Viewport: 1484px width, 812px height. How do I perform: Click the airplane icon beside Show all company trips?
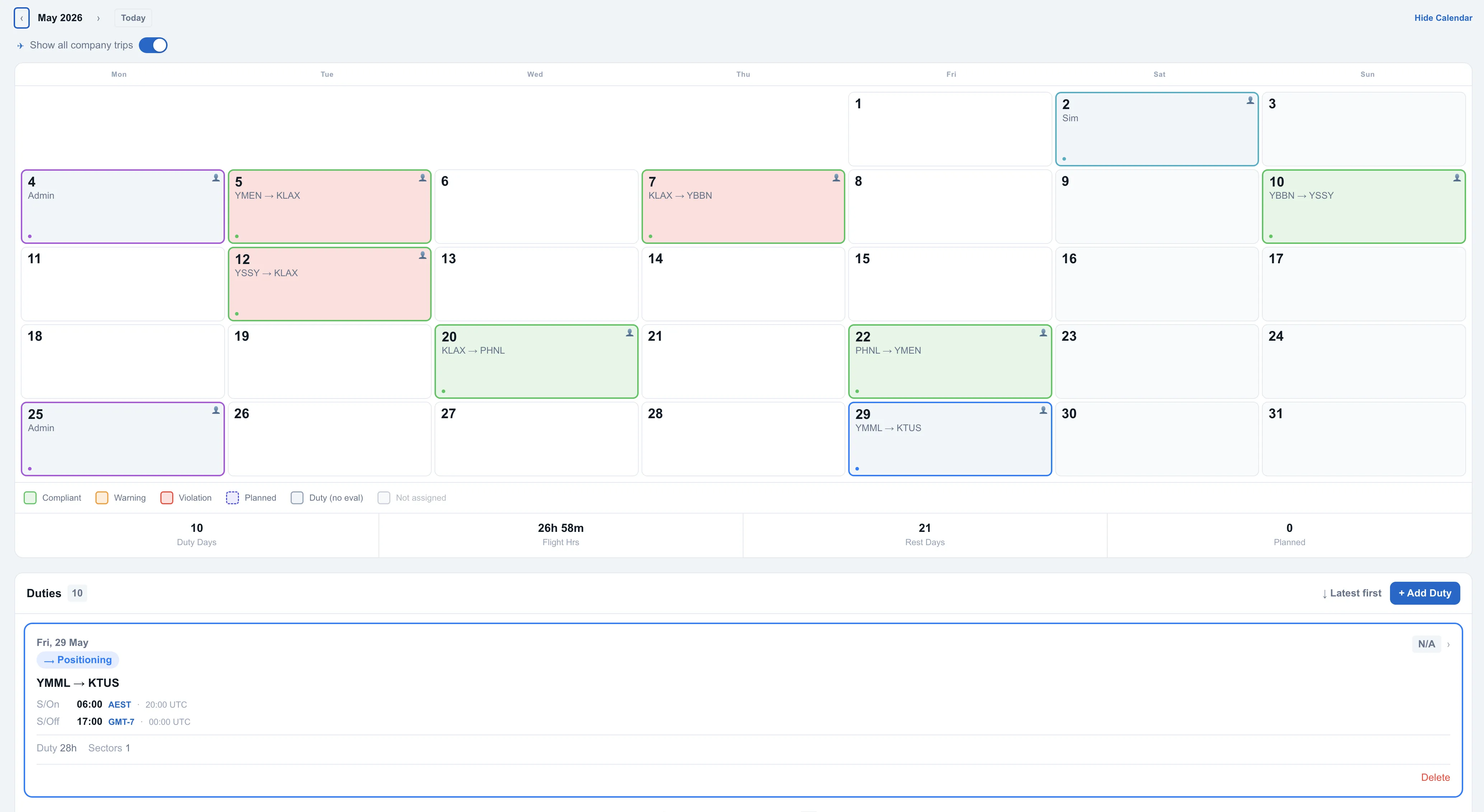20,46
